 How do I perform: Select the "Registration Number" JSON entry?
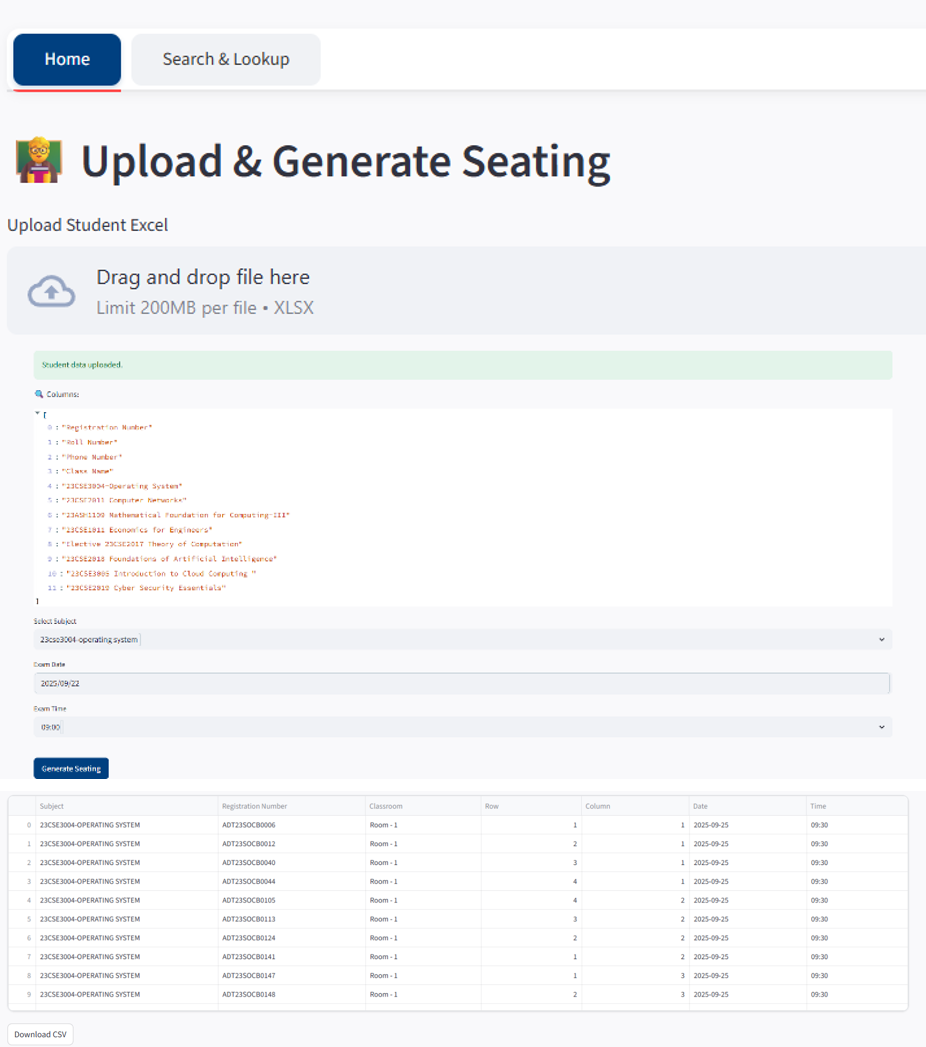tap(107, 427)
